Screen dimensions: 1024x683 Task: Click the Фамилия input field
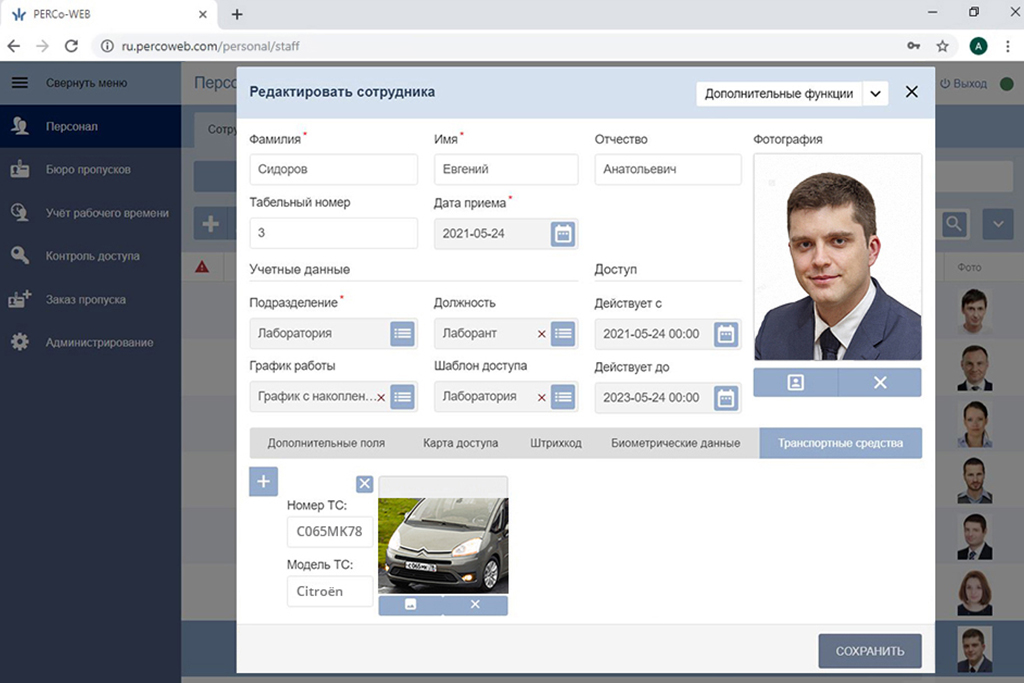click(x=333, y=170)
